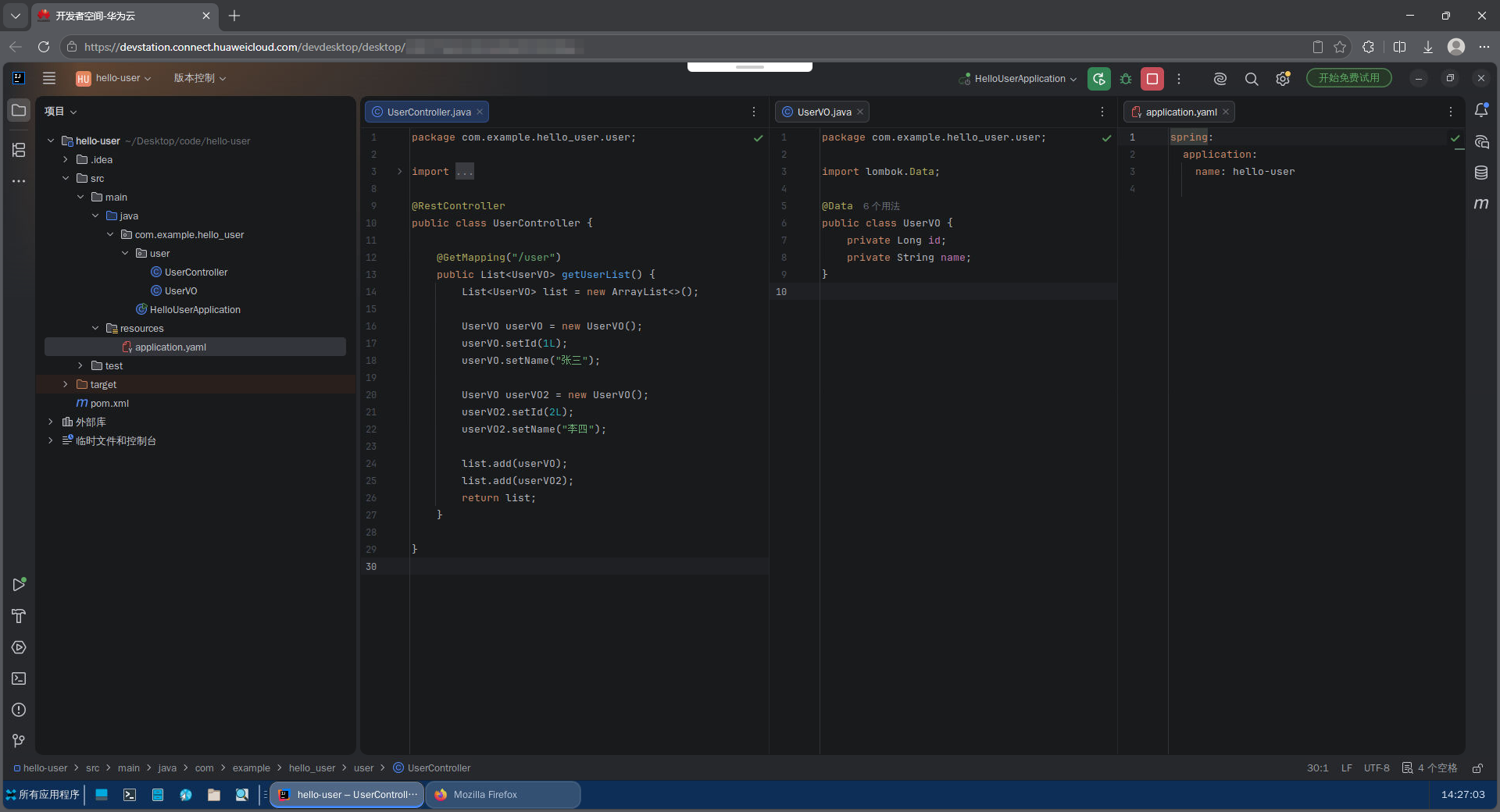Open tab options for the UserVO.java editor group
1500x812 pixels.
pos(1102,112)
